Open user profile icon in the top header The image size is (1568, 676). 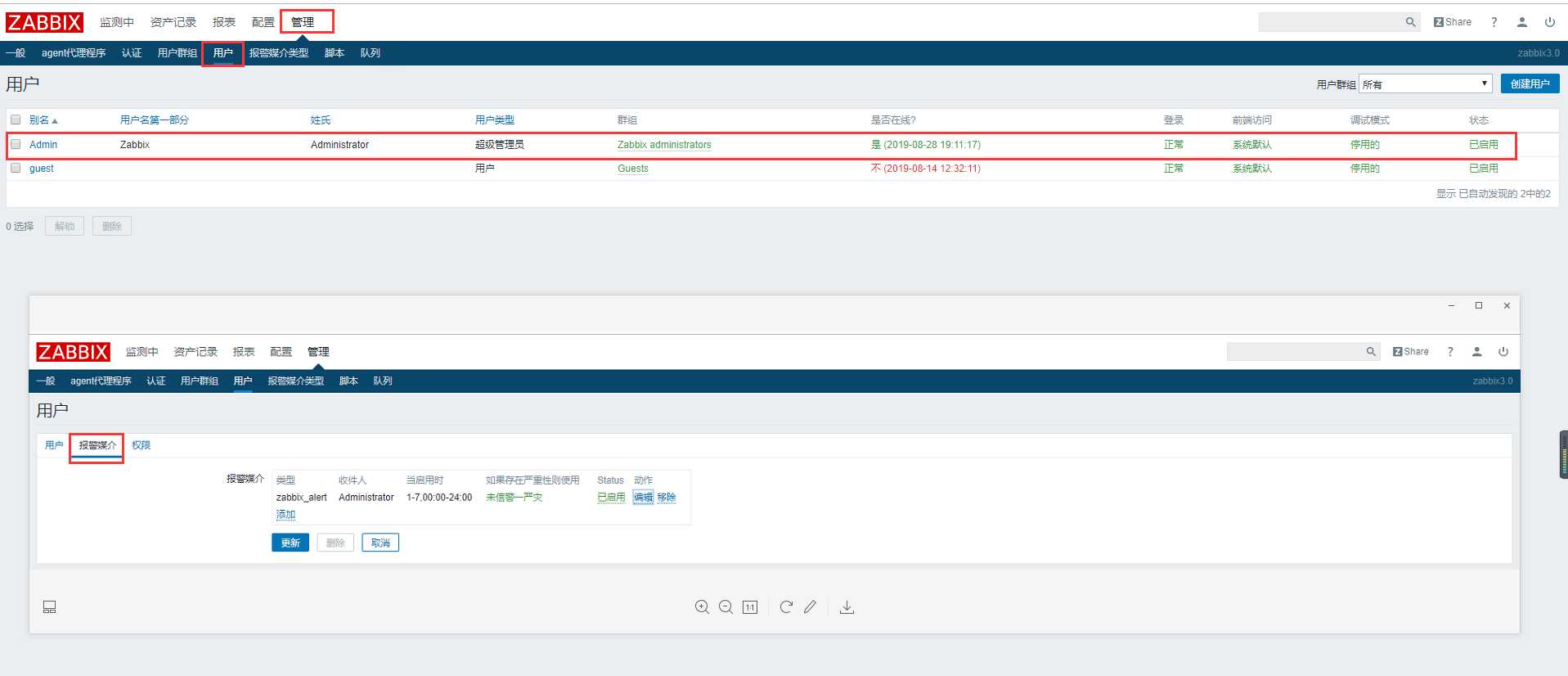(1521, 22)
